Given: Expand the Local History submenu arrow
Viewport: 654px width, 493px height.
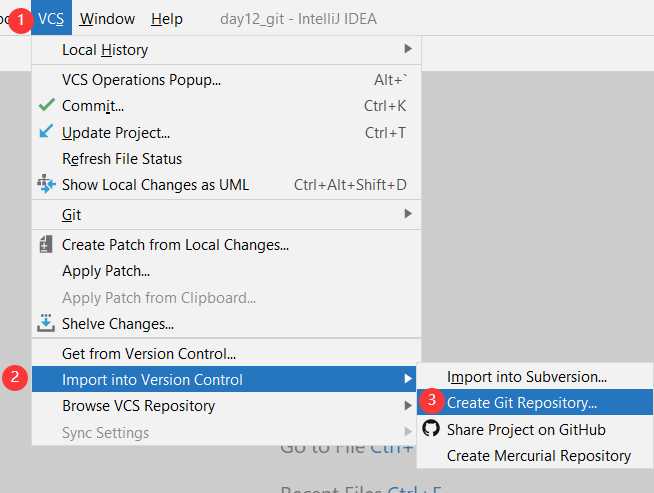Looking at the screenshot, I should pos(408,49).
